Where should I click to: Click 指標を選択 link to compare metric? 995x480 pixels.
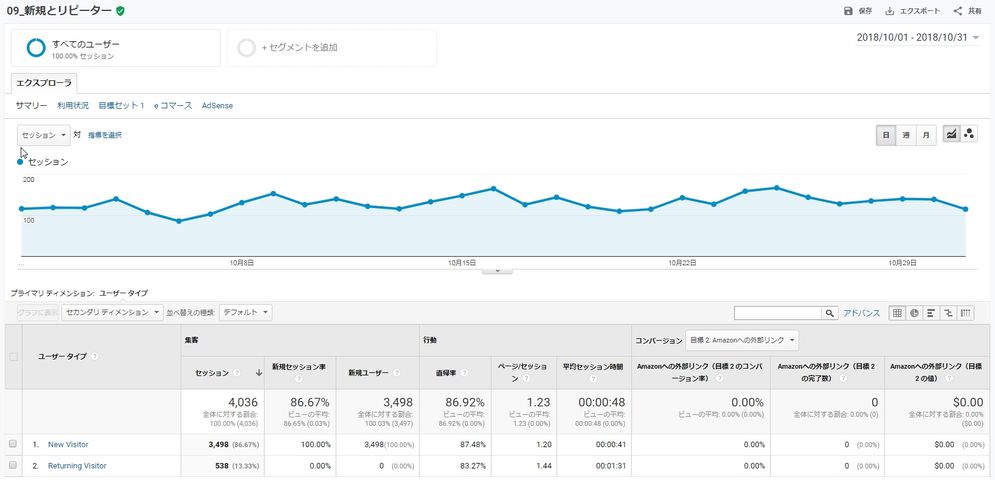(105, 135)
